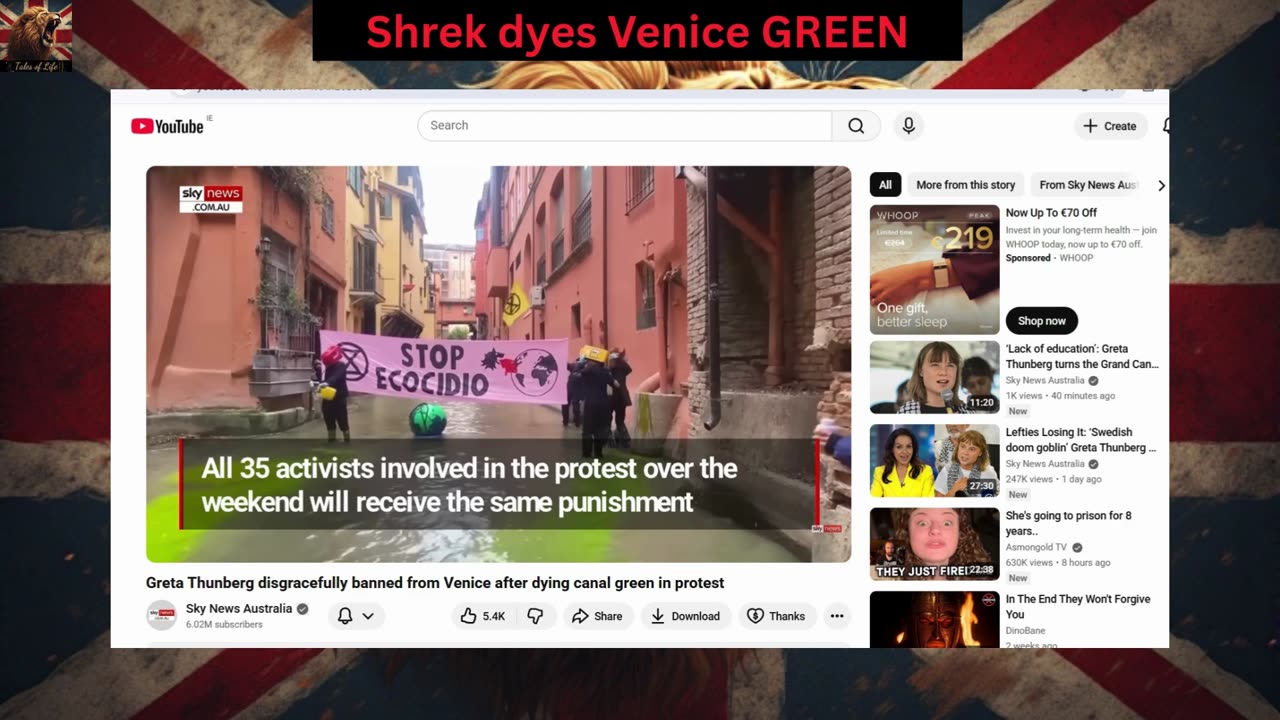
Task: Click 6.02M subscribers text
Action: 224,625
